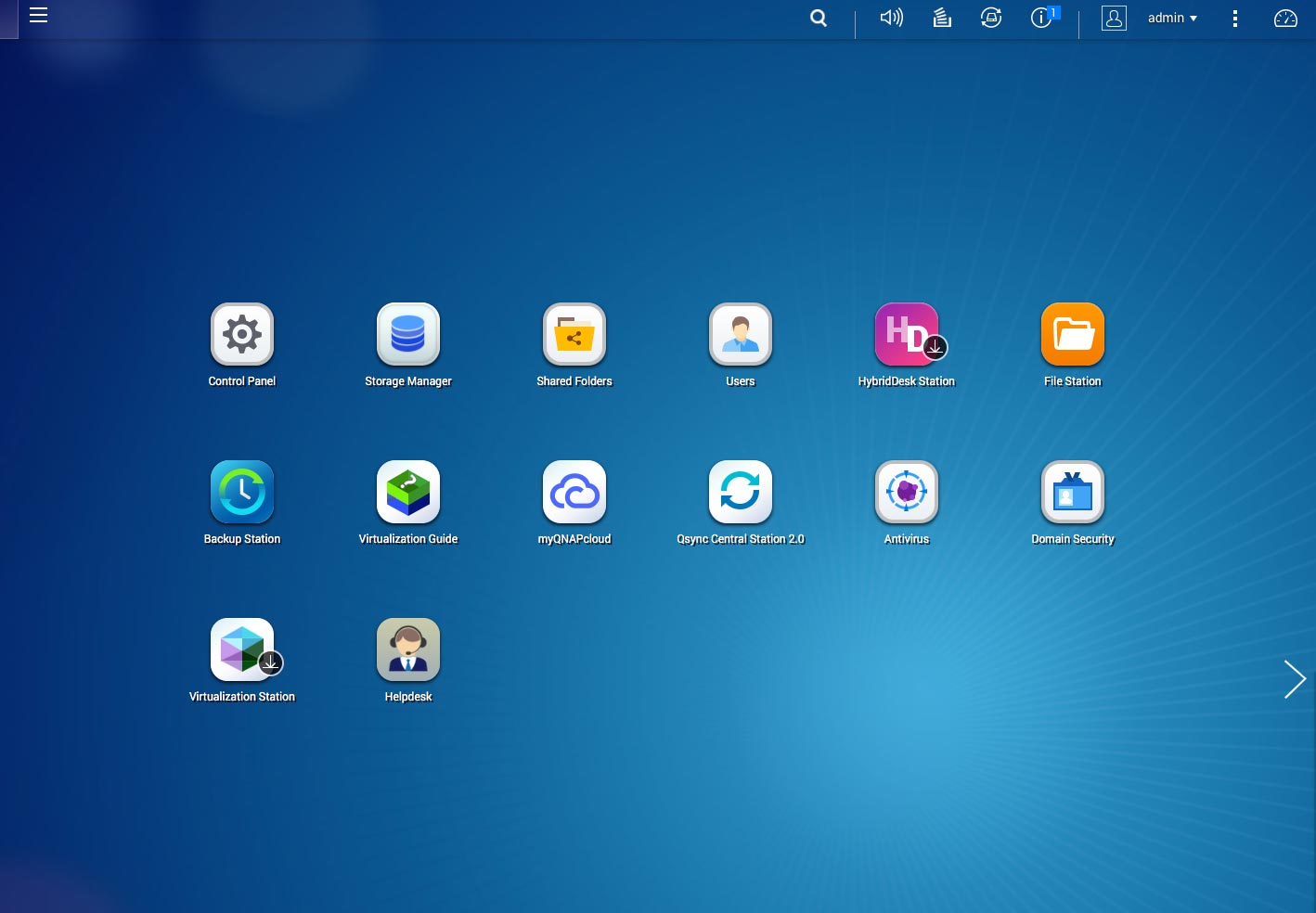This screenshot has height=913, width=1316.
Task: Expand the admin account dropdown
Action: tap(1172, 18)
